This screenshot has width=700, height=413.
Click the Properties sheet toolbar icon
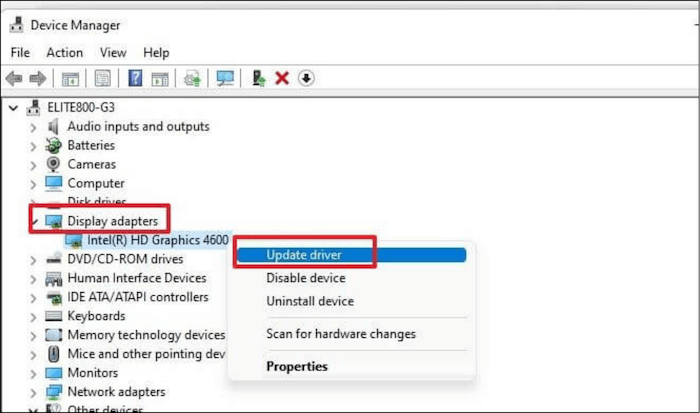coord(103,79)
